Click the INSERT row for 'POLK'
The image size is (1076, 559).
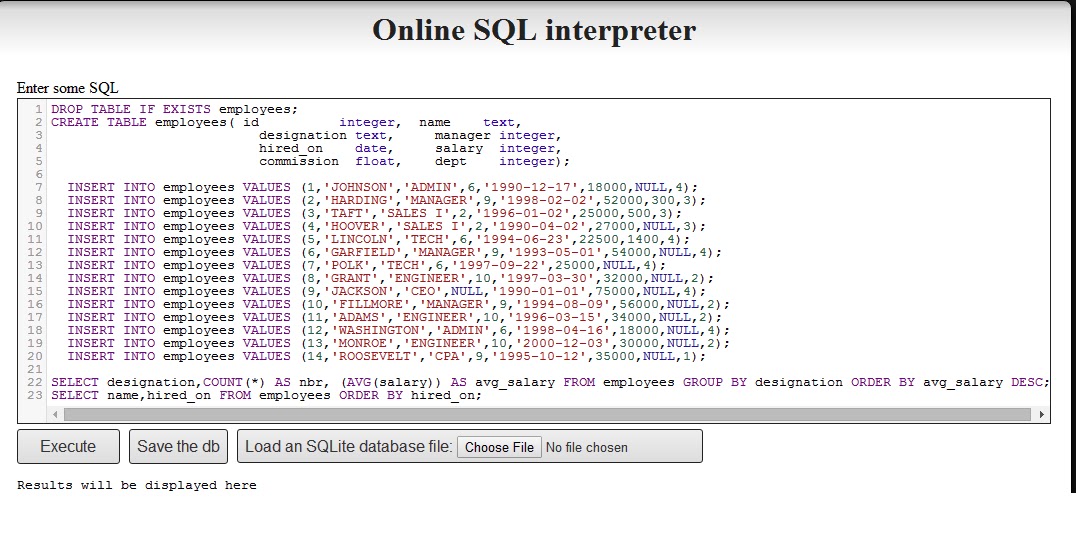pyautogui.click(x=366, y=265)
